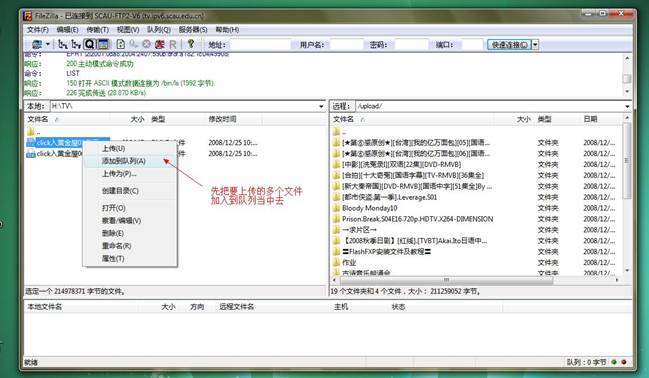Click the help question mark icon
Screen dimensions: 649x378
(190, 44)
